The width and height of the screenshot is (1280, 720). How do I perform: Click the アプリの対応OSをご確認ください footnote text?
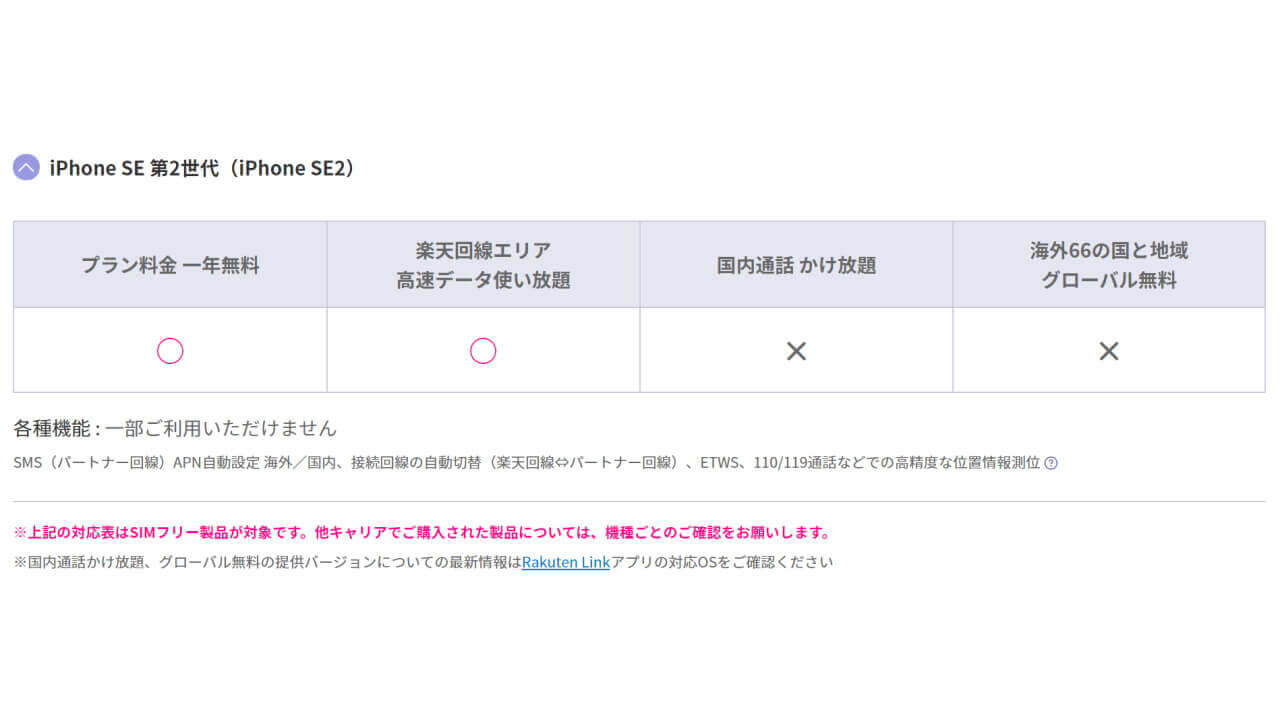[x=721, y=562]
